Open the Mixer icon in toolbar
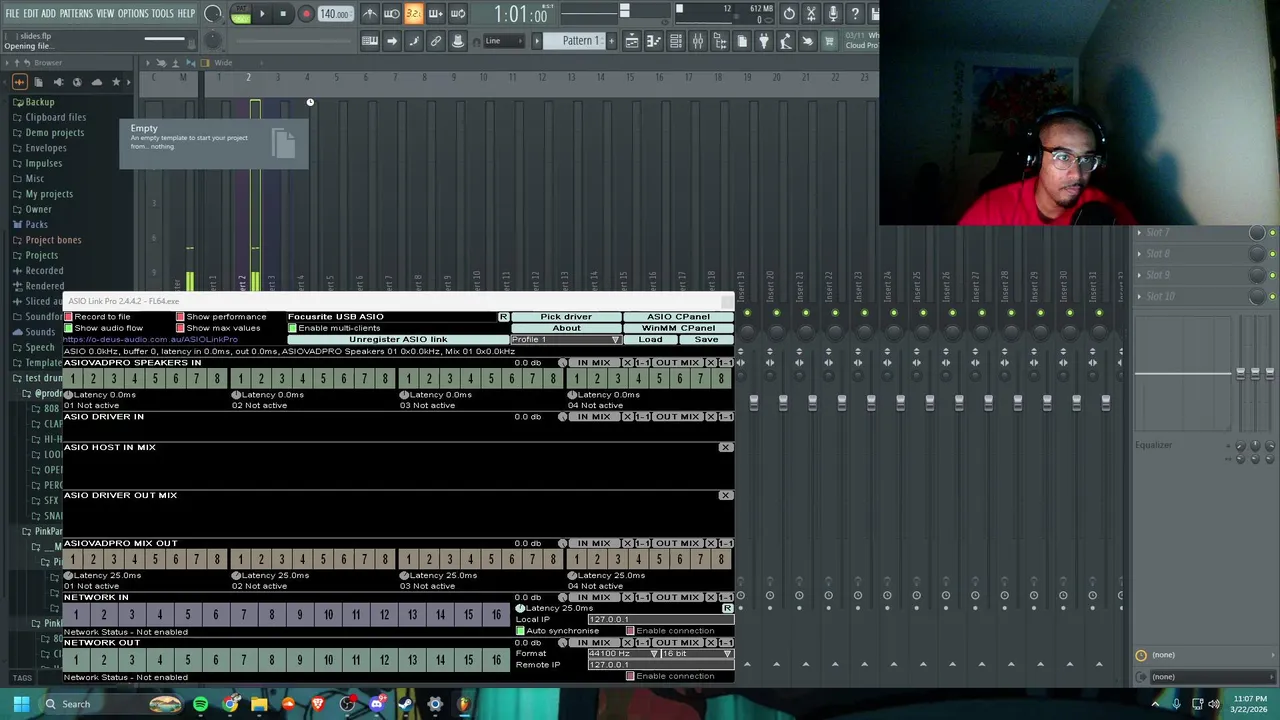1280x720 pixels. [x=698, y=41]
